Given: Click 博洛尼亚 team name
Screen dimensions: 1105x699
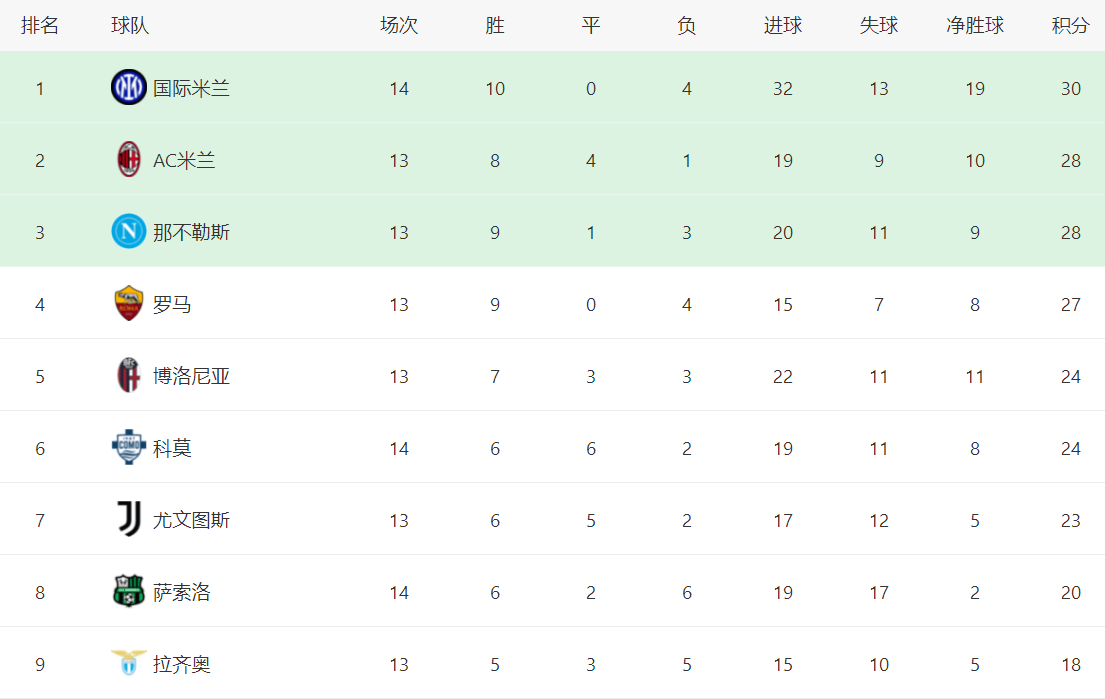Looking at the screenshot, I should point(191,376).
